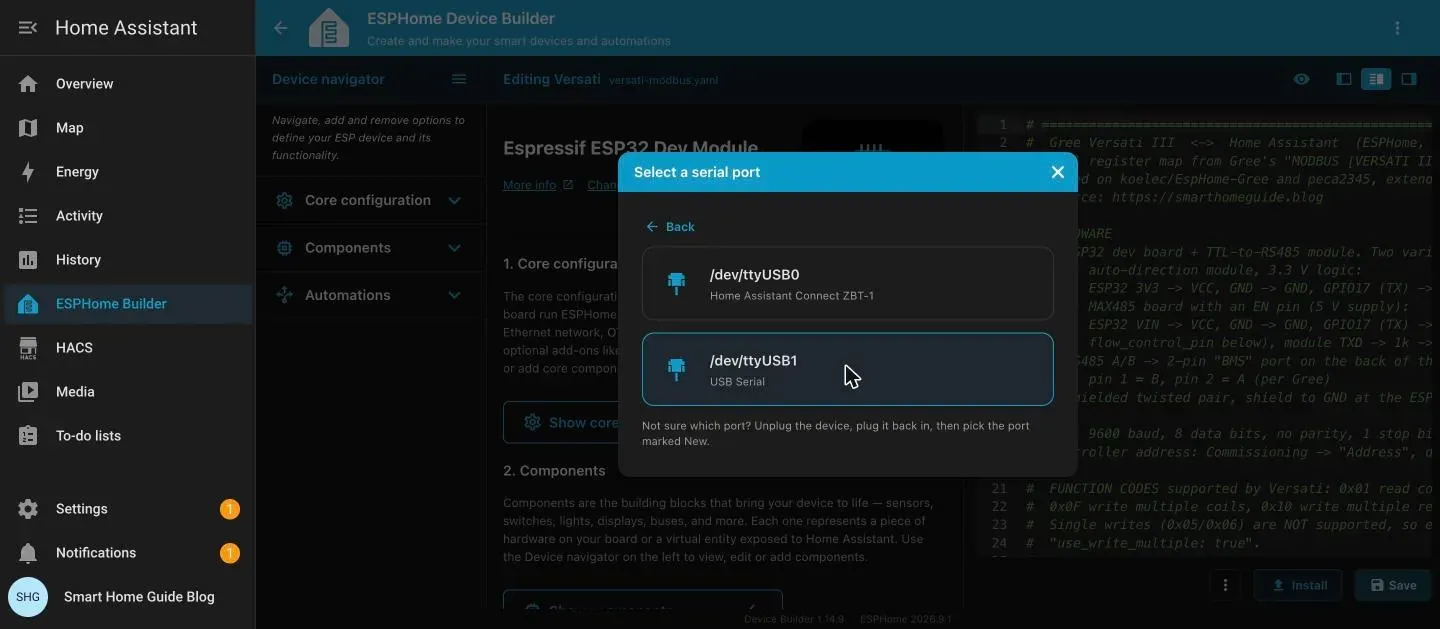The height and width of the screenshot is (629, 1440).
Task: Click the Activity list icon
Action: click(28, 216)
